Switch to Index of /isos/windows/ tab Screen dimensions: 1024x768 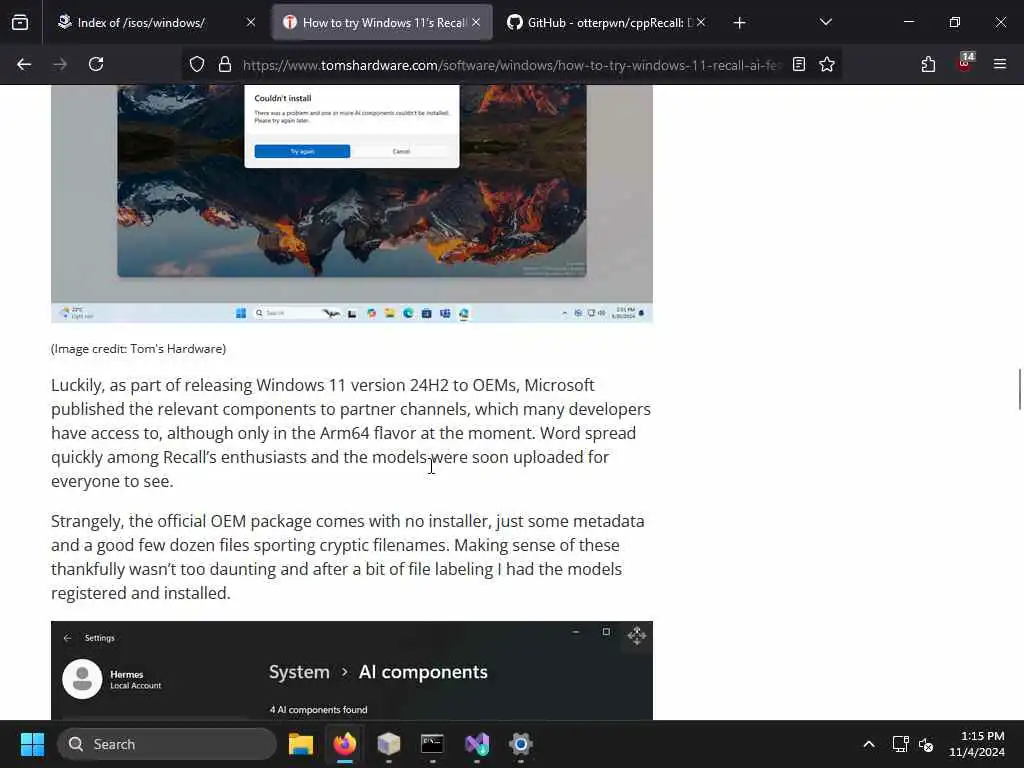click(x=155, y=23)
